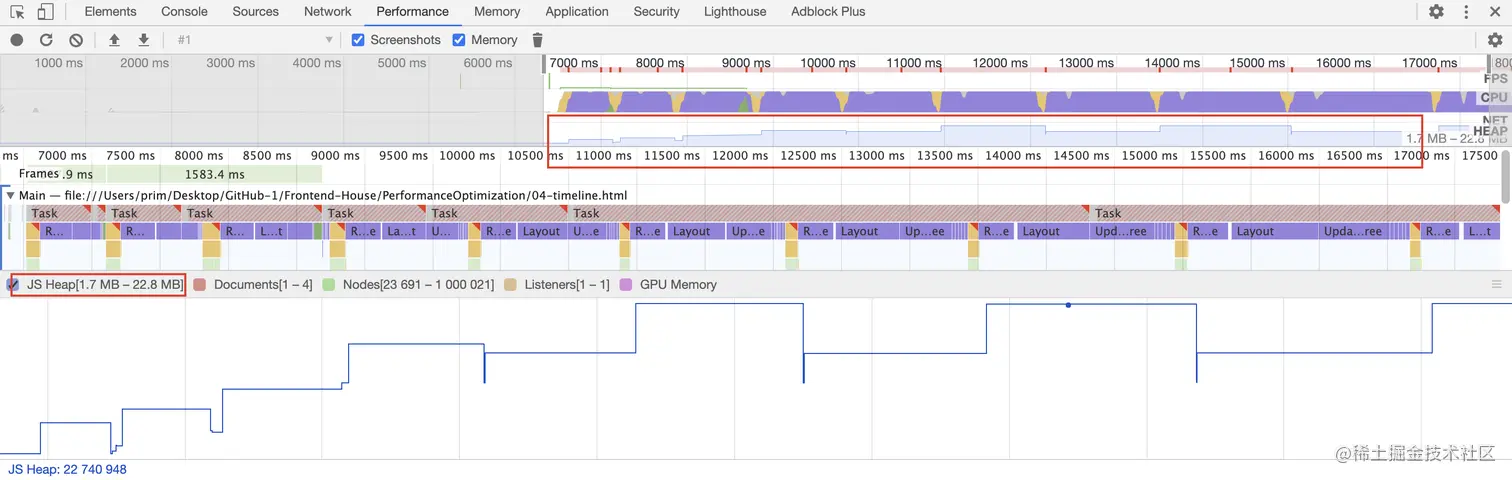The width and height of the screenshot is (1512, 480).
Task: Toggle the Documents counter color swatch
Action: (x=199, y=285)
